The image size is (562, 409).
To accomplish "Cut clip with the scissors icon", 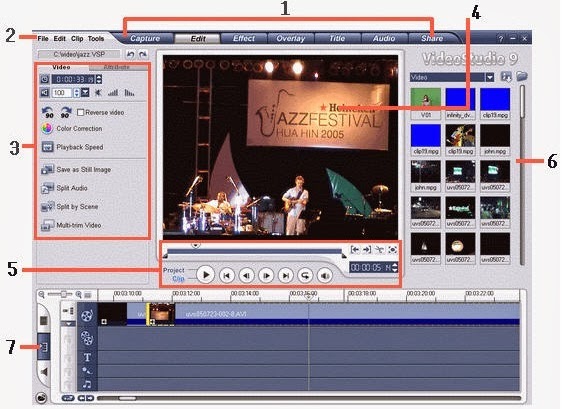I will (379, 249).
